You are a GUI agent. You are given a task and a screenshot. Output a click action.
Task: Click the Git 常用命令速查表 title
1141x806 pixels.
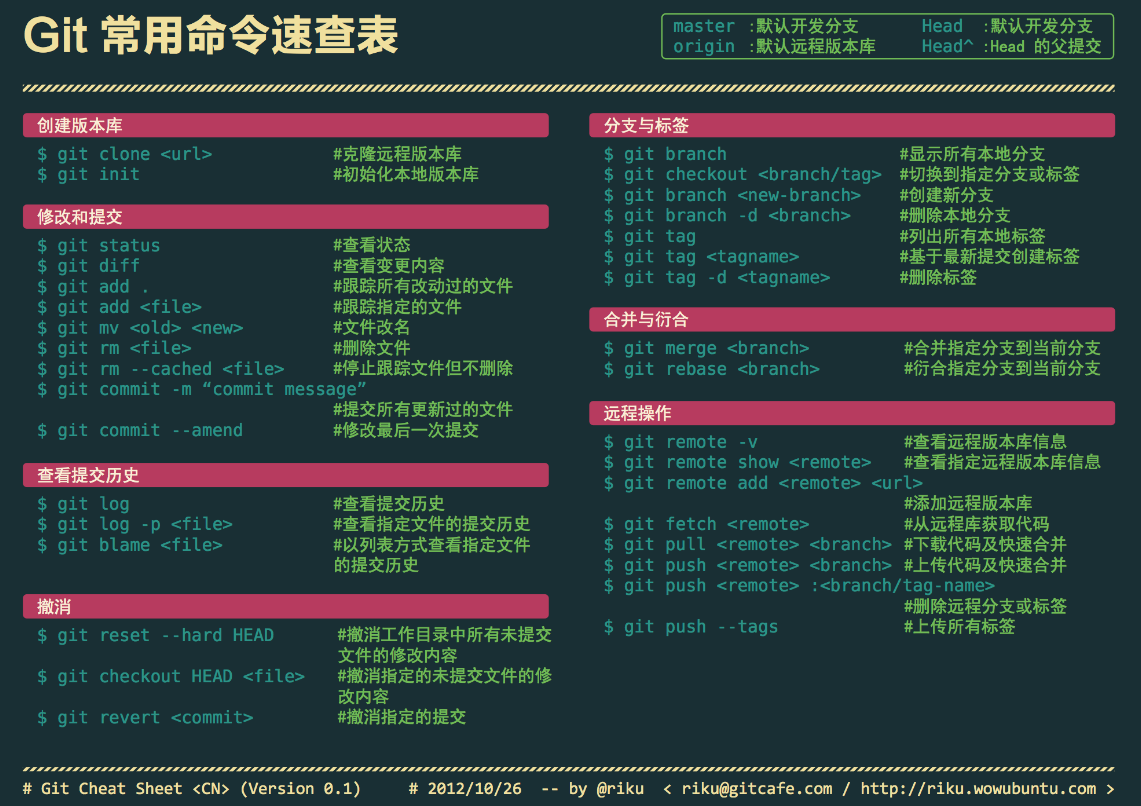[211, 35]
